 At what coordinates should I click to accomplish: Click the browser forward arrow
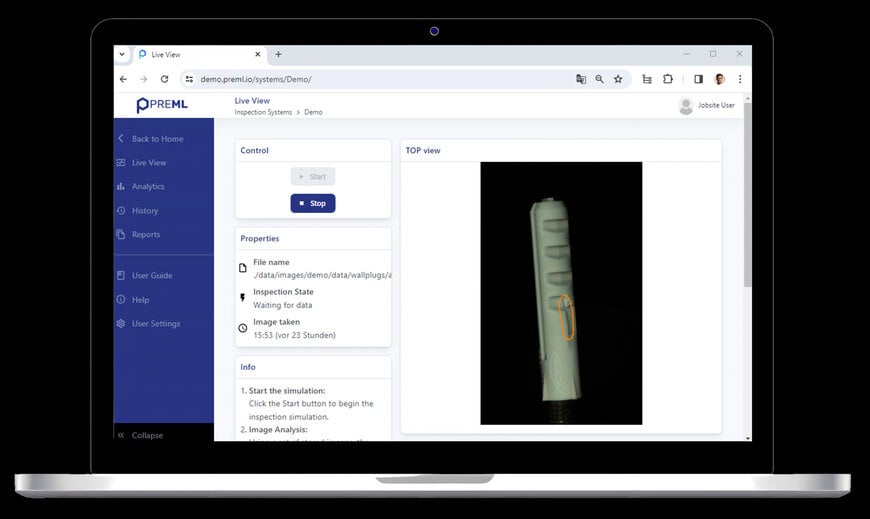pos(144,79)
